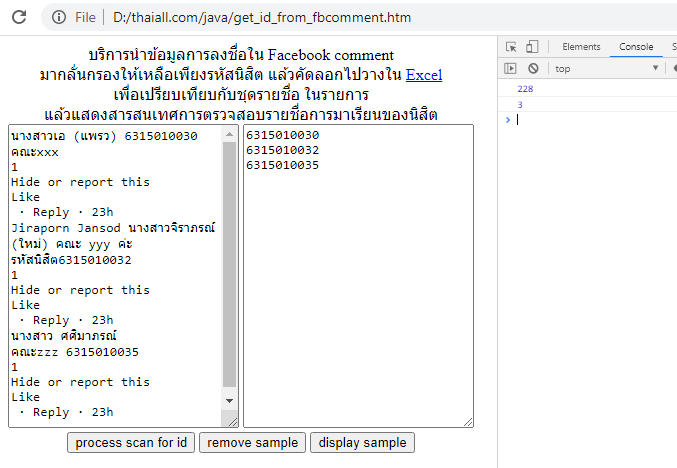677x468 pixels.
Task: Select the Console tab
Action: coord(636,47)
